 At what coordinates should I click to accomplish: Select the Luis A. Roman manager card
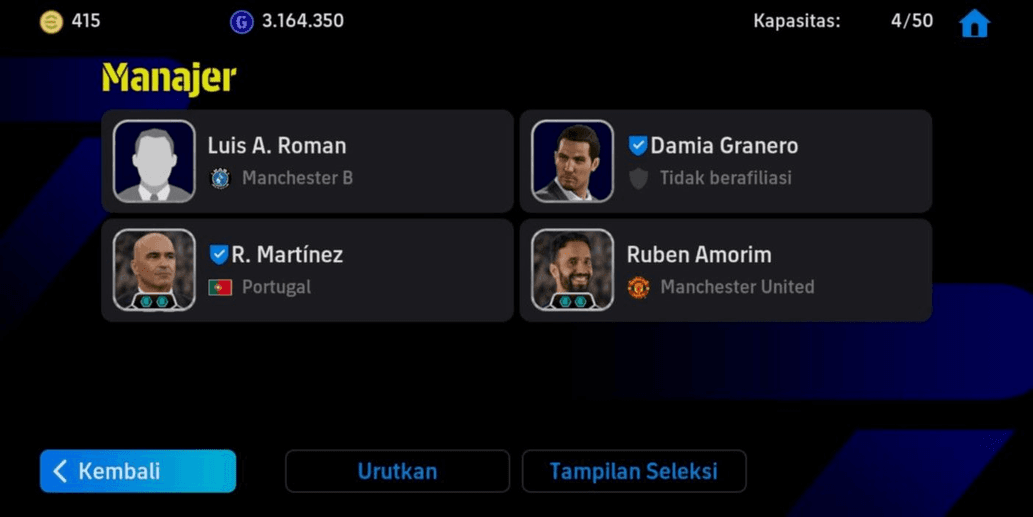tap(308, 161)
